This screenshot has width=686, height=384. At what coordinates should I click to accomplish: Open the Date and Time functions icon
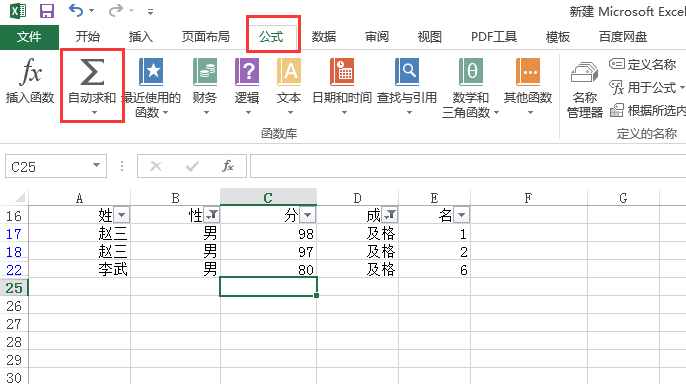point(342,72)
